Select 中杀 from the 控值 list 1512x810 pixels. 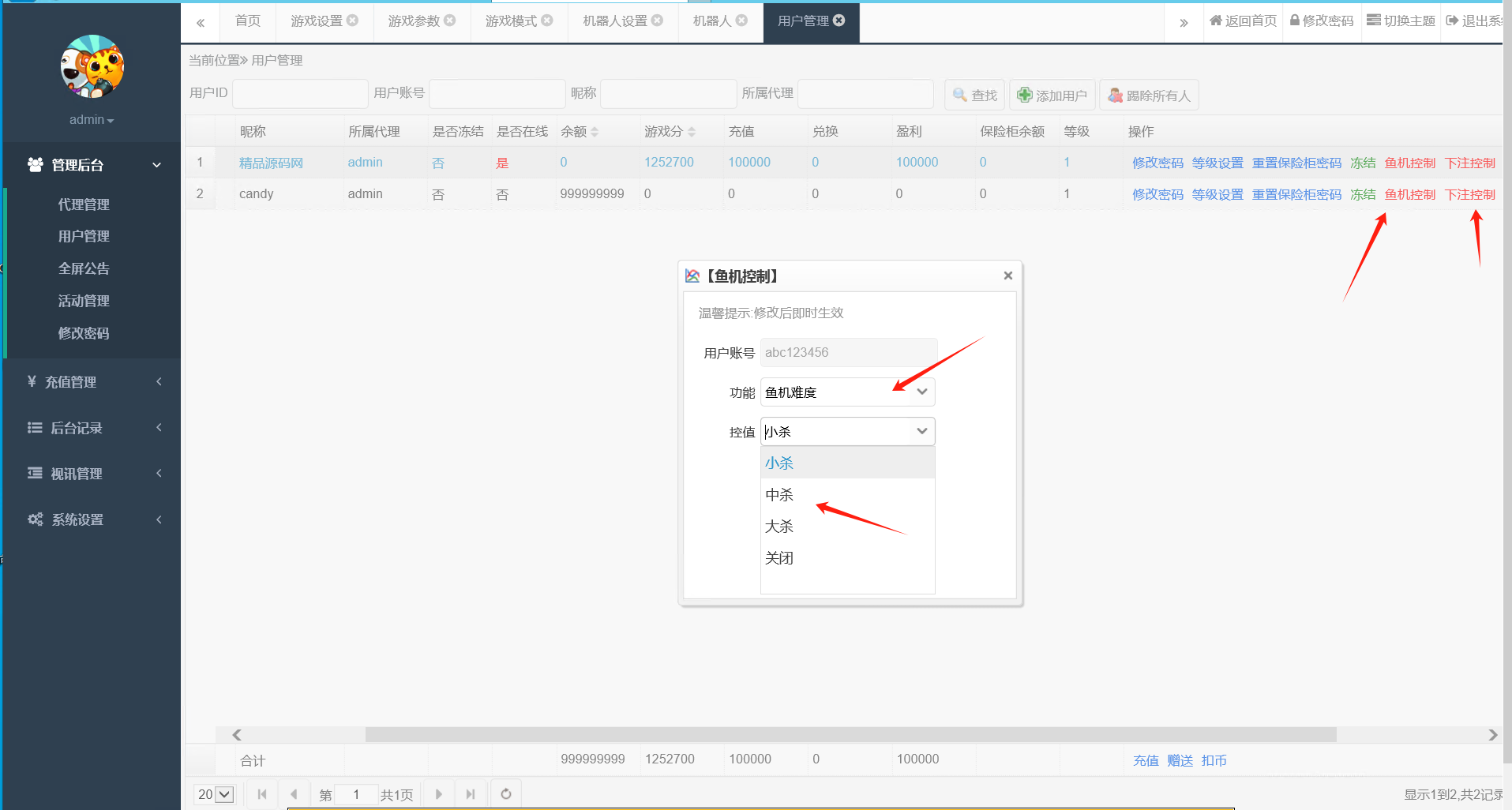pyautogui.click(x=779, y=495)
